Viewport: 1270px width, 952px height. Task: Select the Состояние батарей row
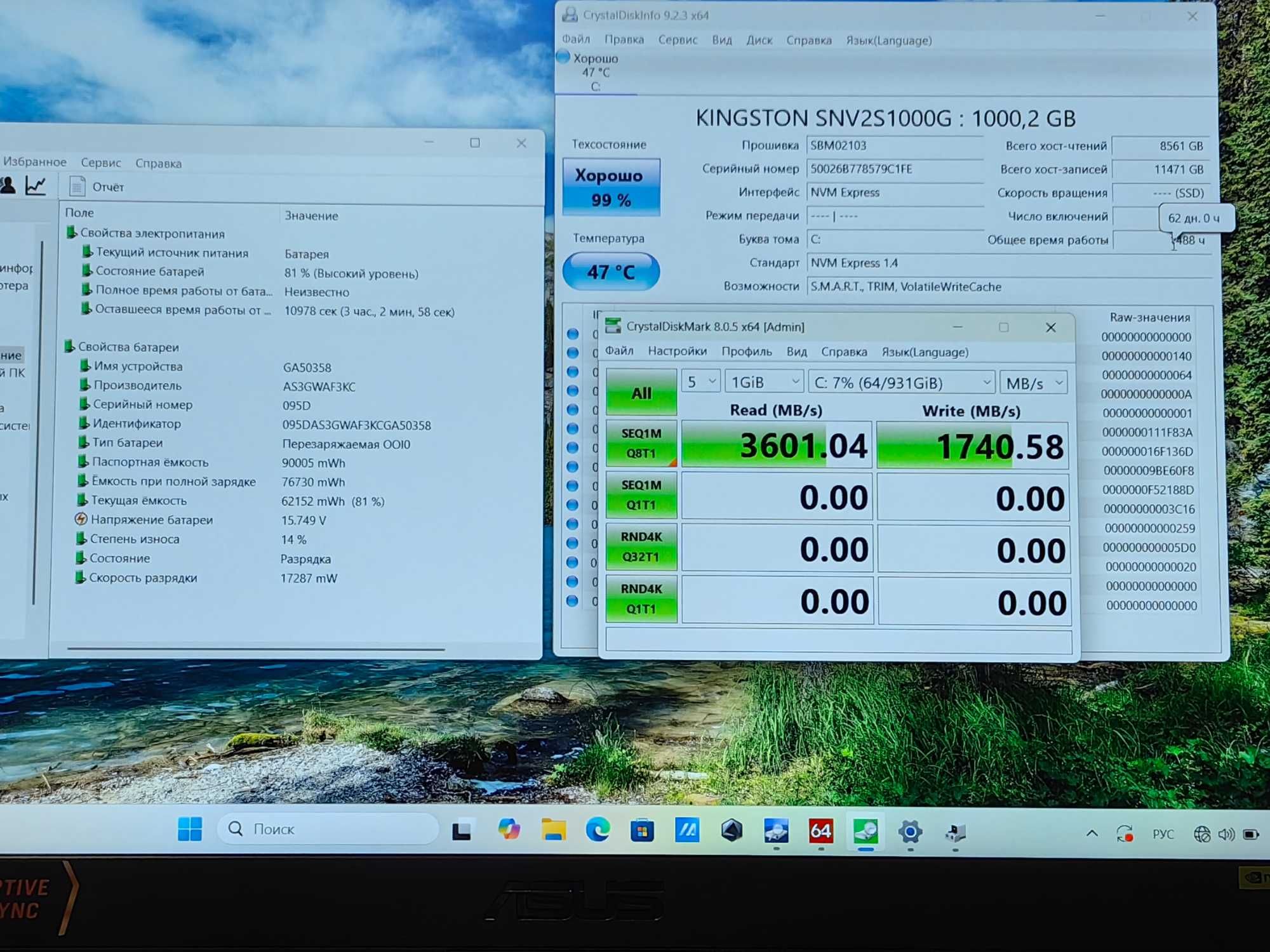[x=250, y=272]
